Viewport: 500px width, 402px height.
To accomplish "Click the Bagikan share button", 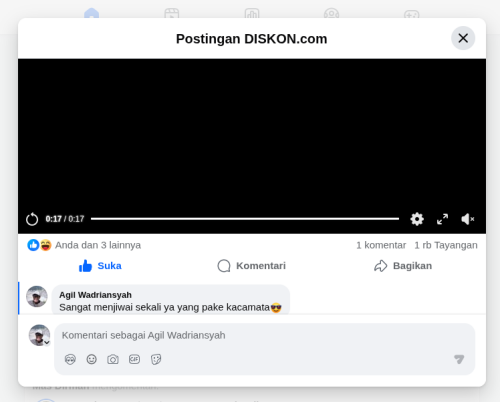I will (x=403, y=266).
